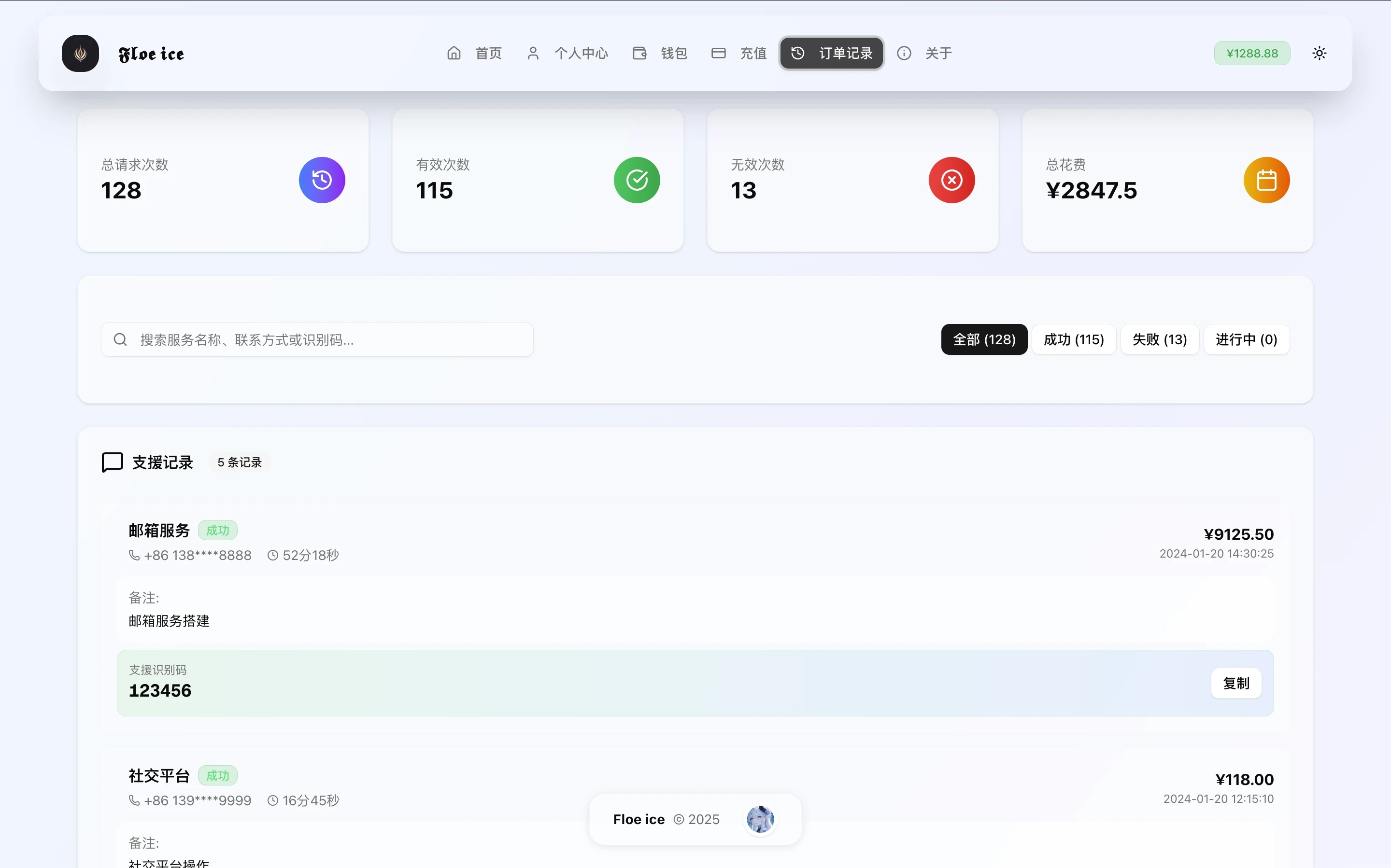Viewport: 1391px width, 868px height.
Task: Click the Floe ice flame logo
Action: coord(80,54)
